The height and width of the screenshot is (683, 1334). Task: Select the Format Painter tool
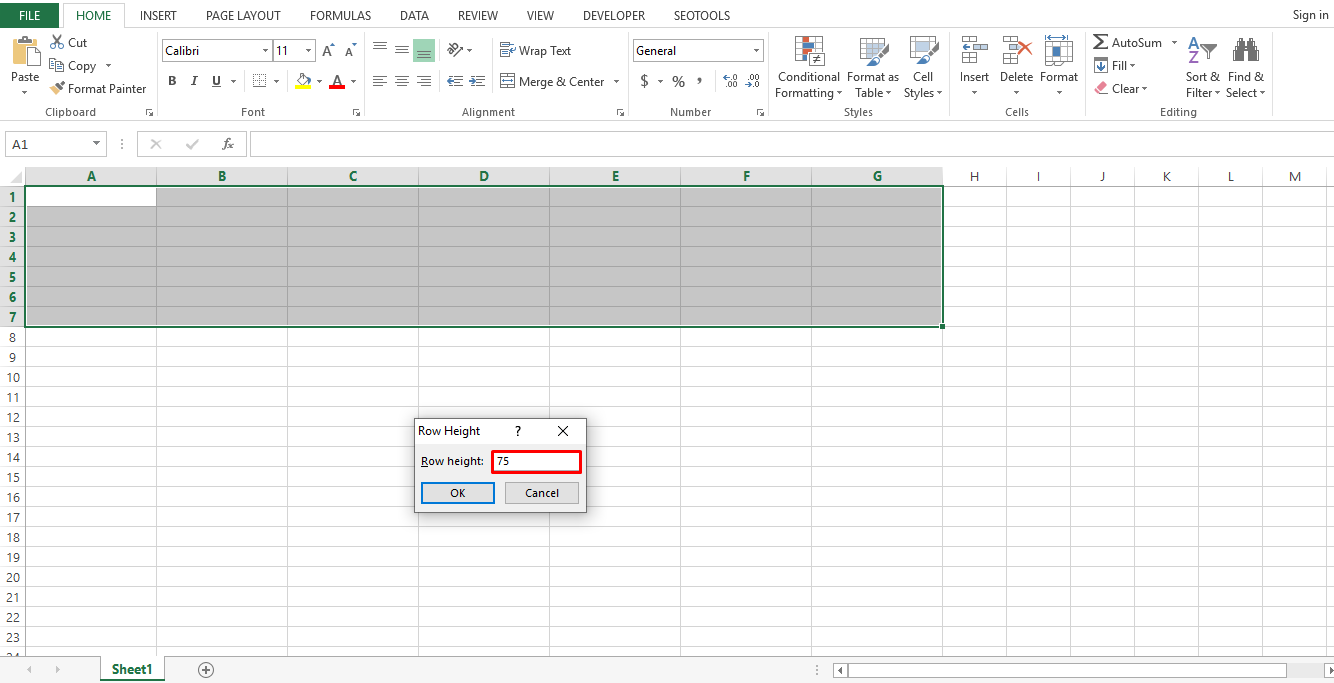coord(98,88)
